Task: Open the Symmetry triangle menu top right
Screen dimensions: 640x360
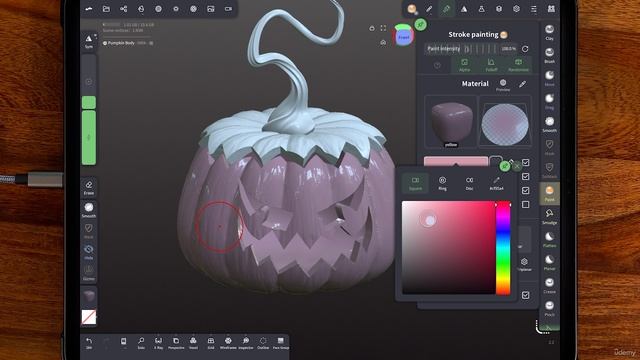Action: 464,9
